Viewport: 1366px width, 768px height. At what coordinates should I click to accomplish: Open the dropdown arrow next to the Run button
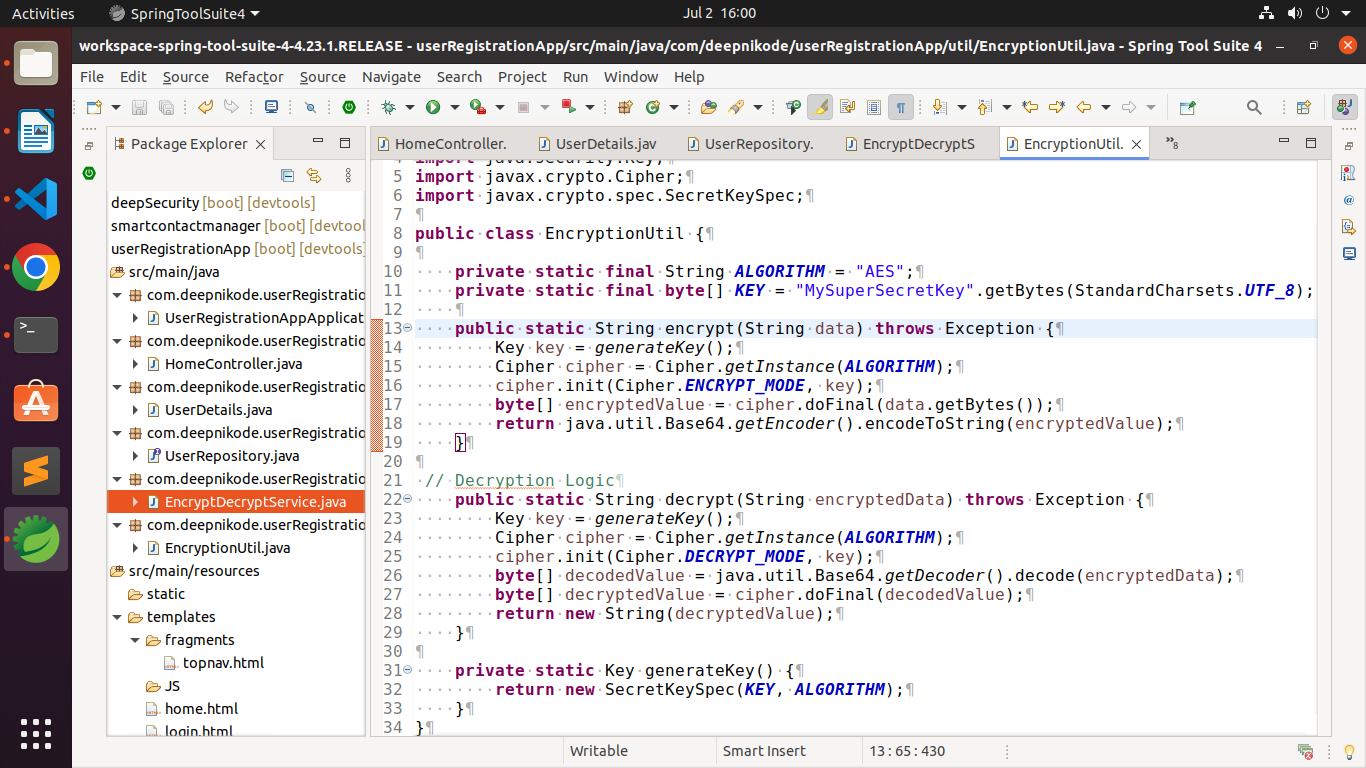tap(457, 107)
